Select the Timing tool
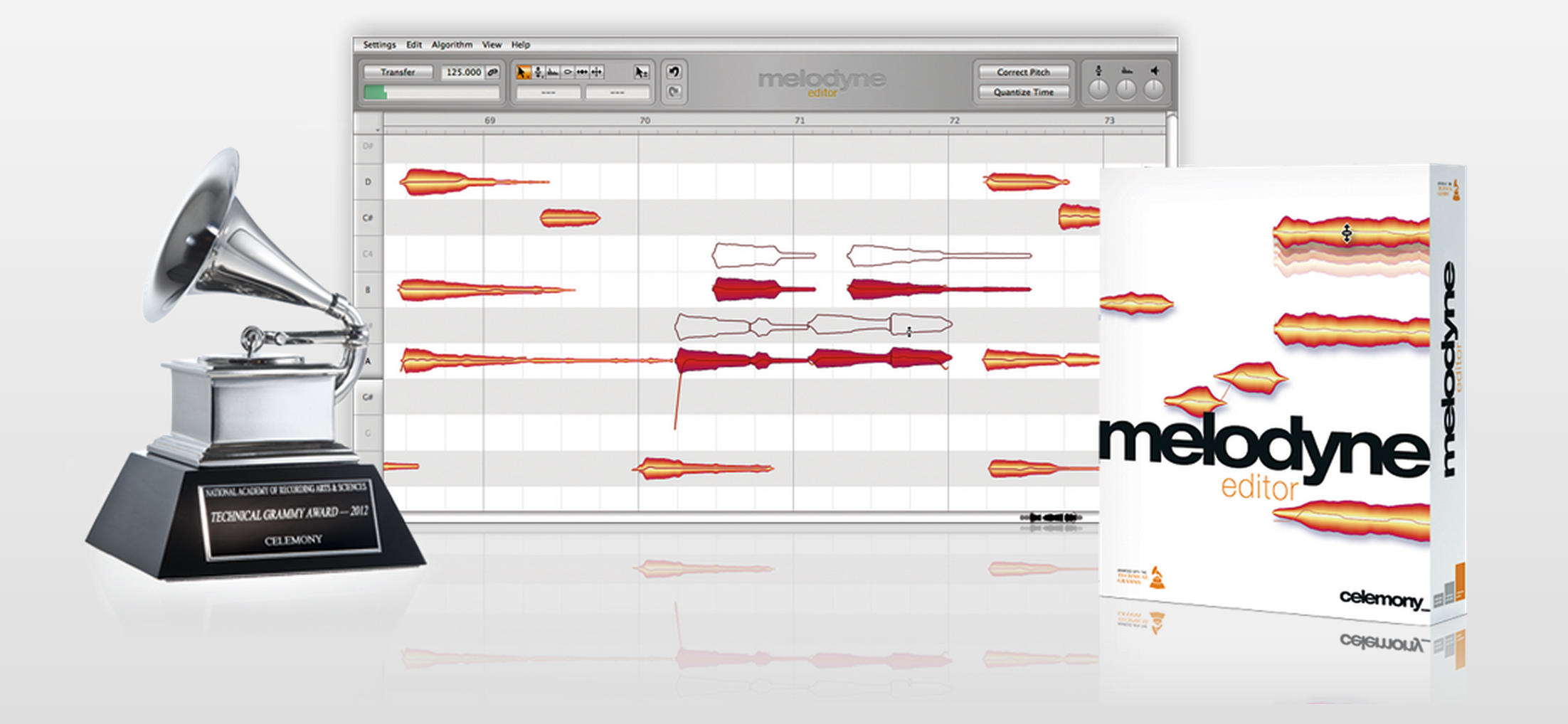 pyautogui.click(x=582, y=73)
